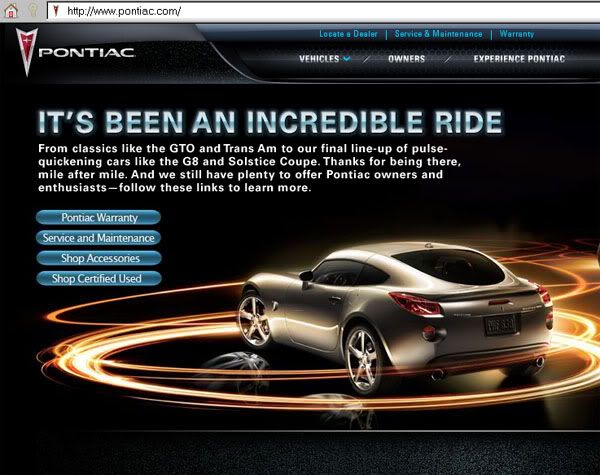Screen dimensions: 600x475
Task: Open the top Warranty link
Action: tap(517, 34)
